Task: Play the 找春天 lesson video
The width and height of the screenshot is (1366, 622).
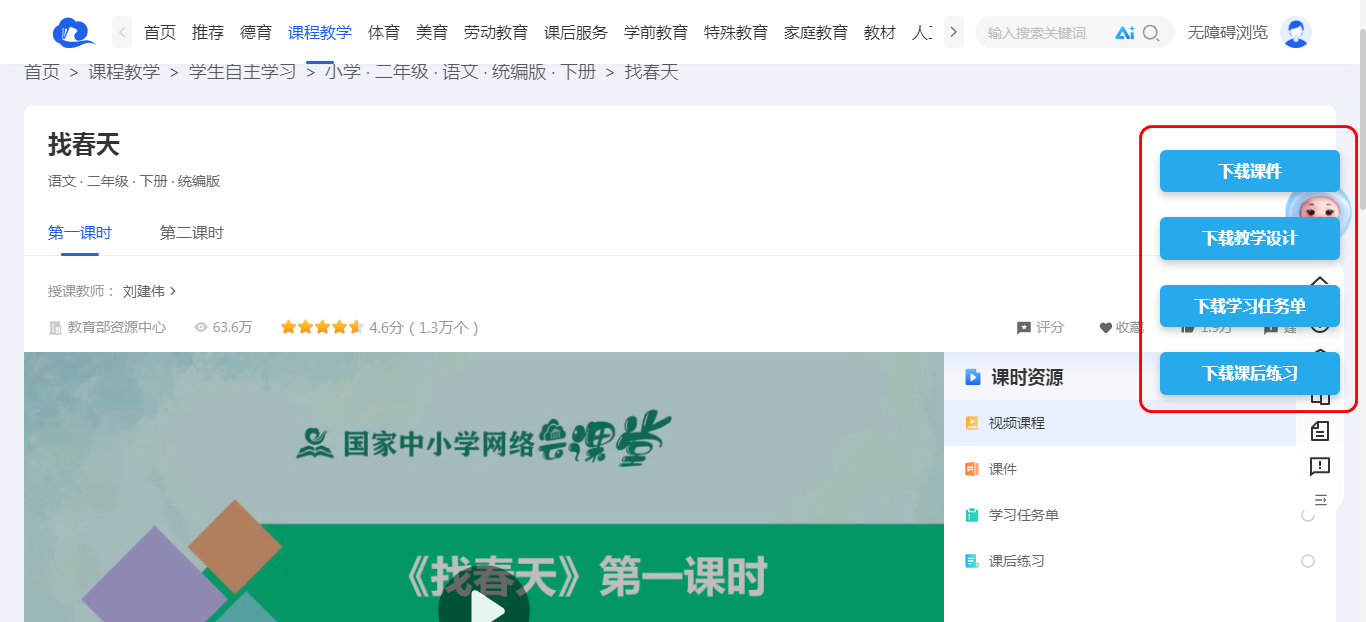Action: click(484, 605)
